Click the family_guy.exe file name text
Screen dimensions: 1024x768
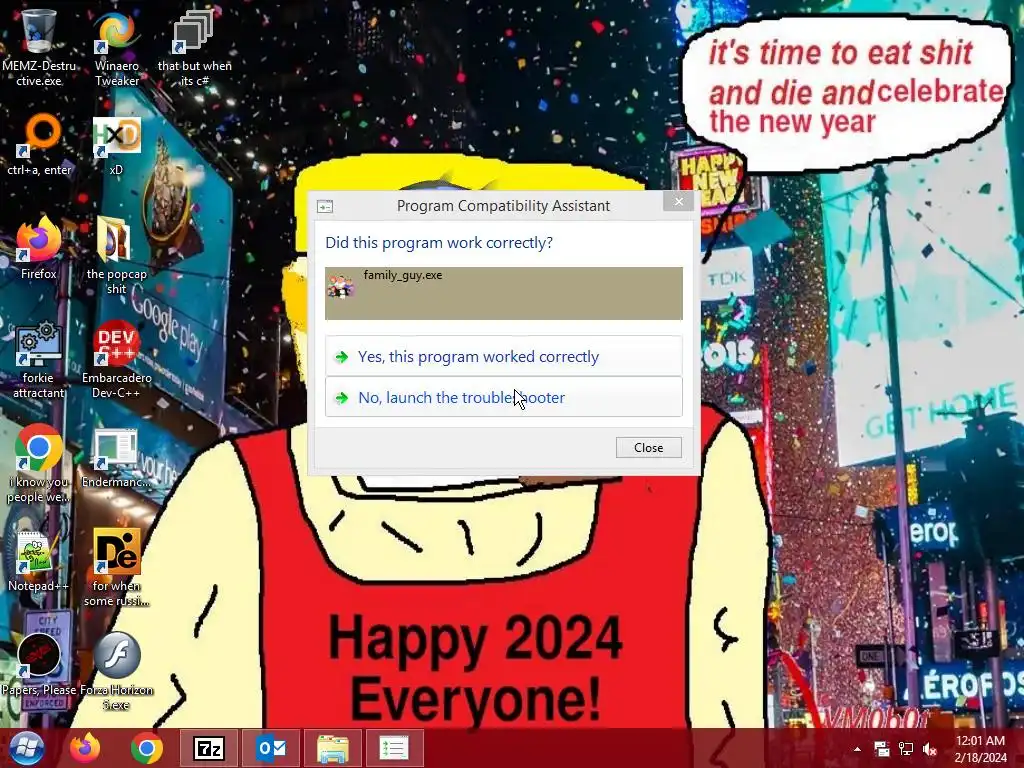403,276
